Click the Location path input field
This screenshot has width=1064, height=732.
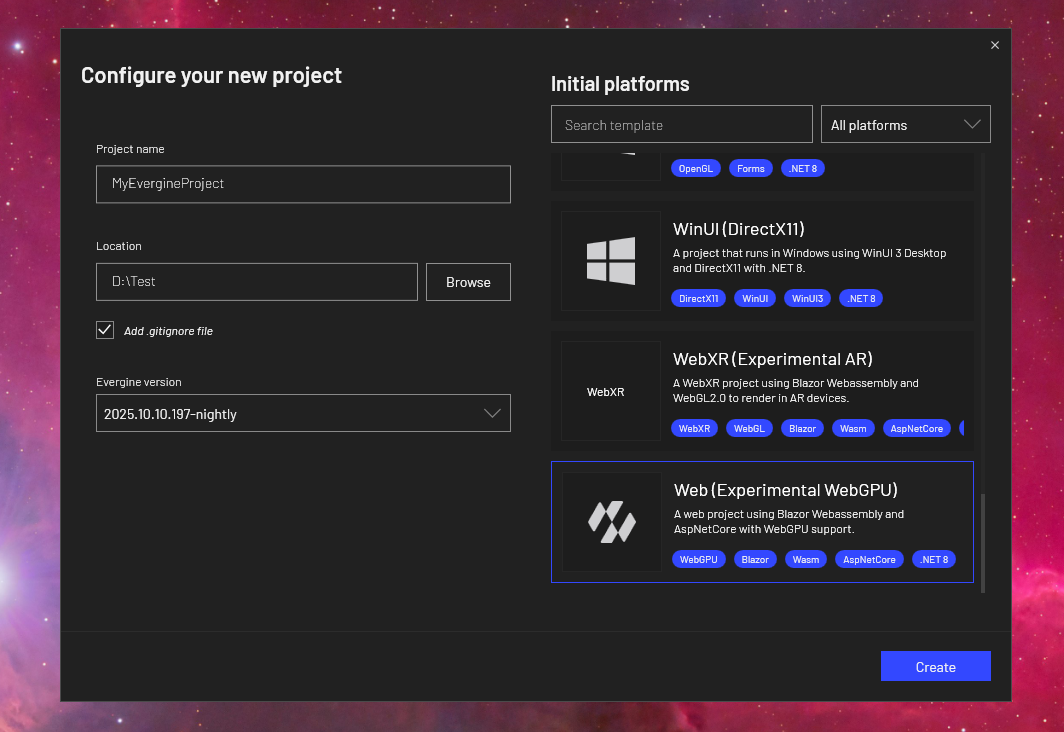(256, 282)
